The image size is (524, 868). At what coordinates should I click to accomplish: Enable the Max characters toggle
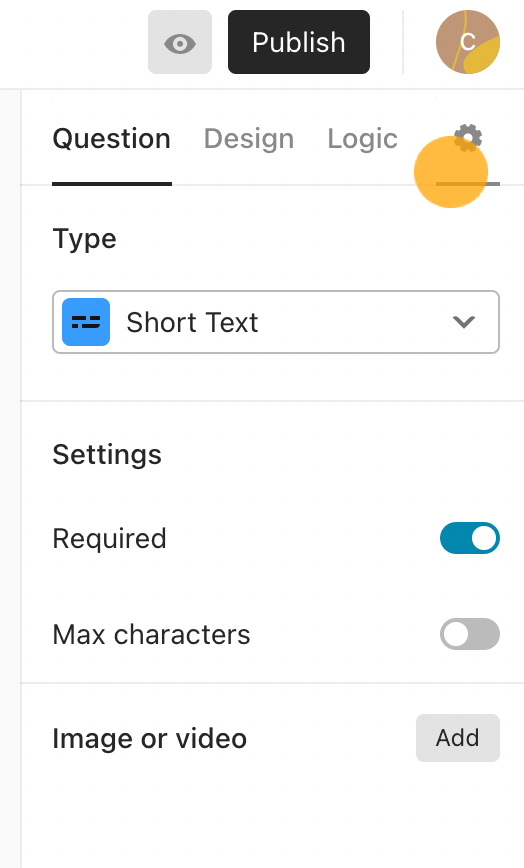pyautogui.click(x=470, y=634)
